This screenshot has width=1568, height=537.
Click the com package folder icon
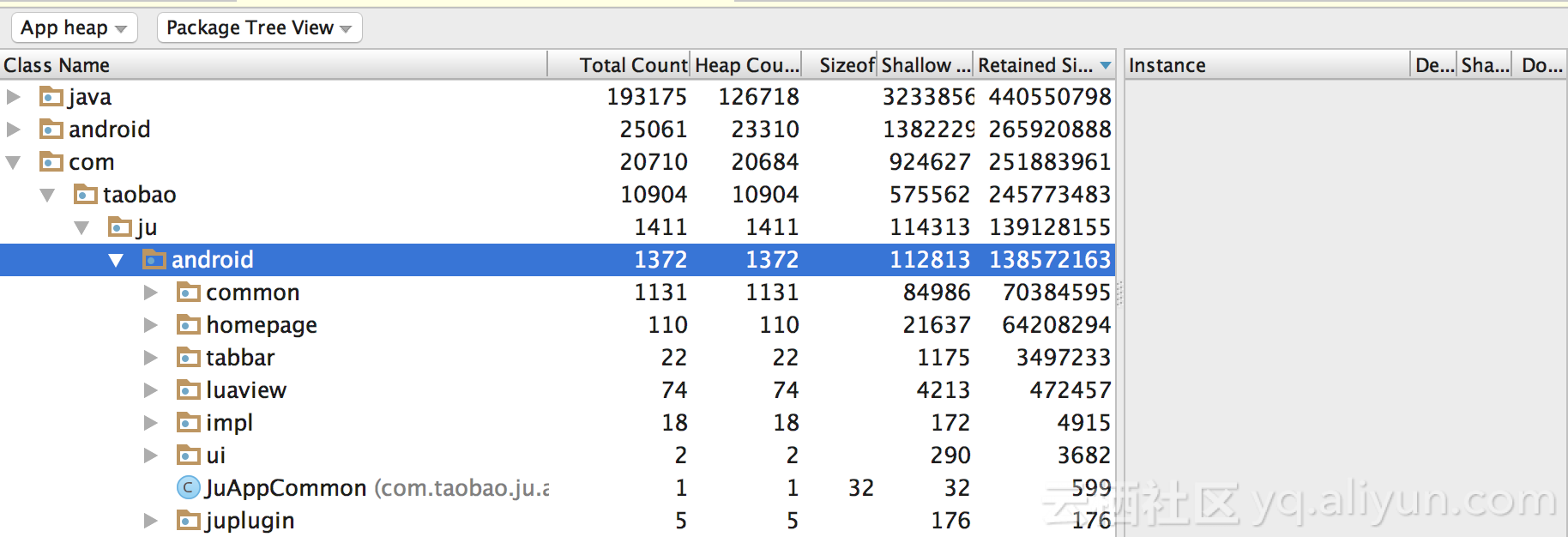coord(51,162)
